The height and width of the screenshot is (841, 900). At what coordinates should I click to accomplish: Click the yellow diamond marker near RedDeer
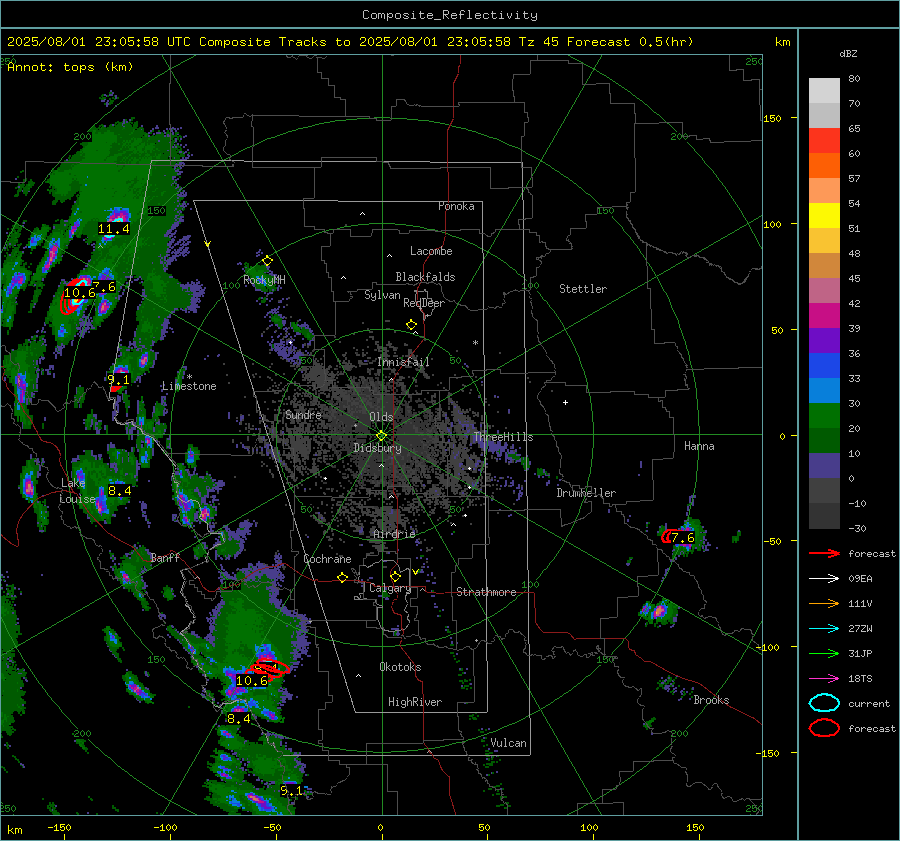click(x=411, y=325)
